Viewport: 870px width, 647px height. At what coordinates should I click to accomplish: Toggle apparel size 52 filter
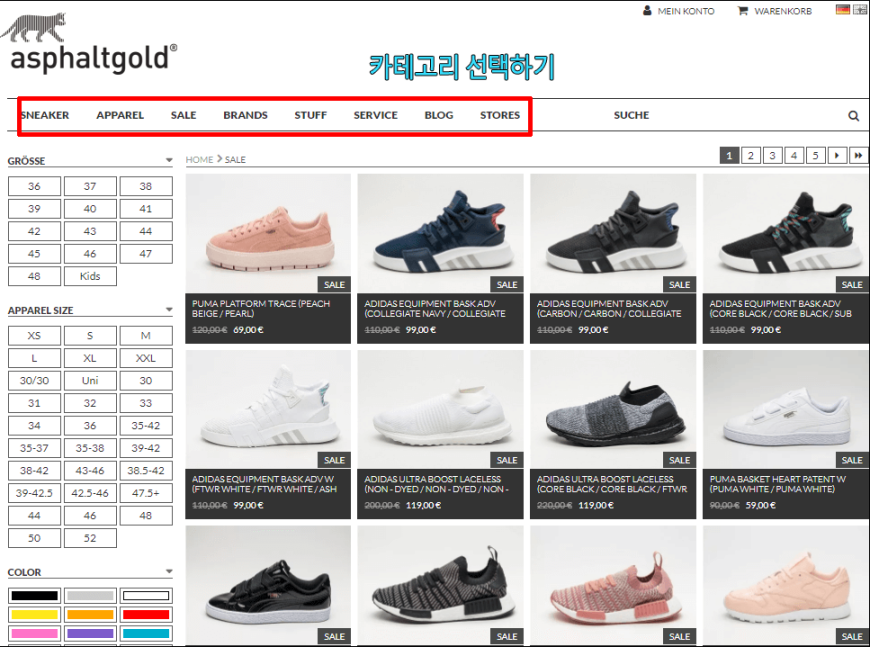point(90,538)
